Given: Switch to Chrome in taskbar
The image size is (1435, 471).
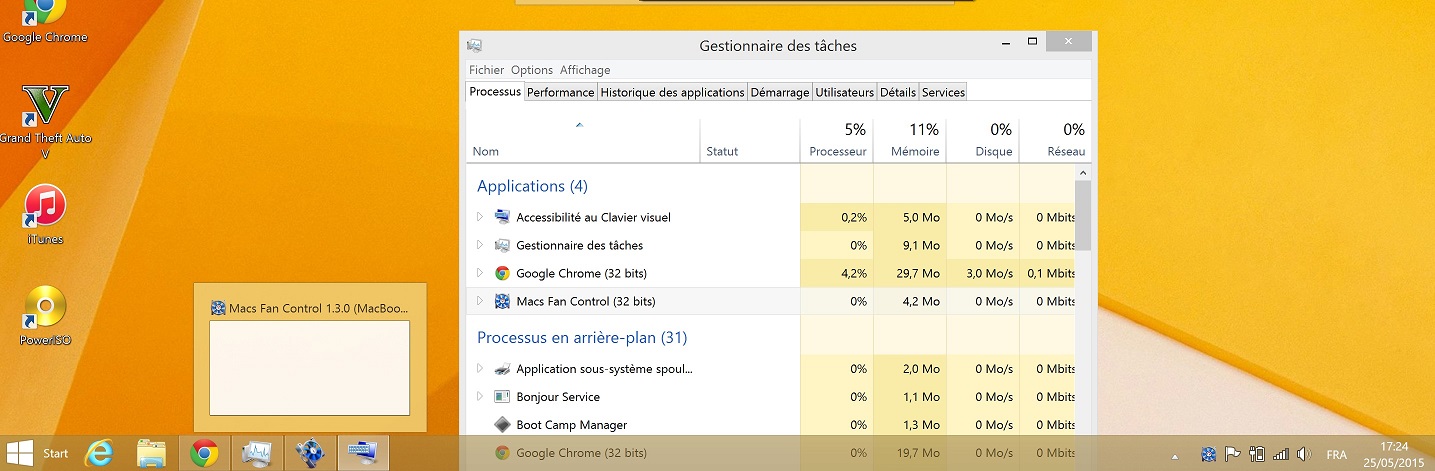Looking at the screenshot, I should click(205, 453).
